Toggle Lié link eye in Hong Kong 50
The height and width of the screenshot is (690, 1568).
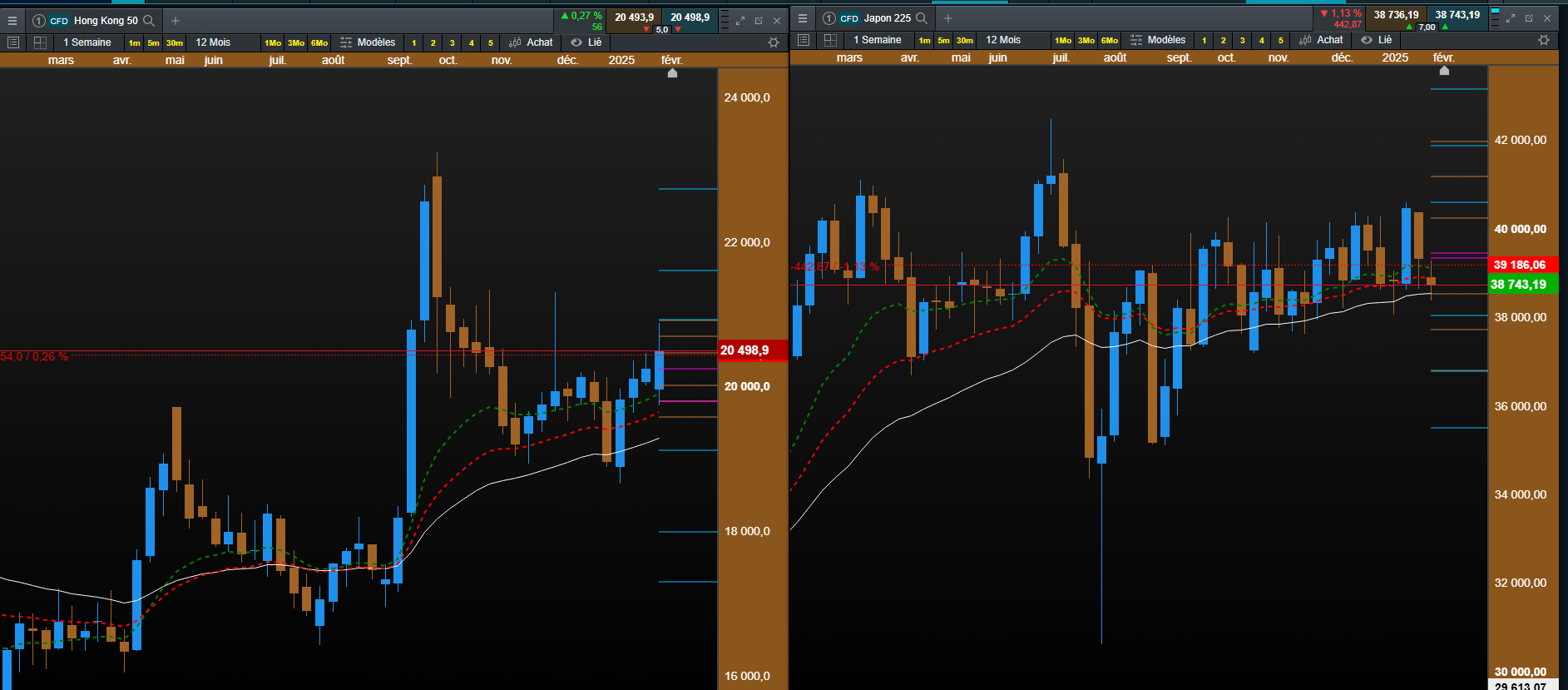pos(576,42)
